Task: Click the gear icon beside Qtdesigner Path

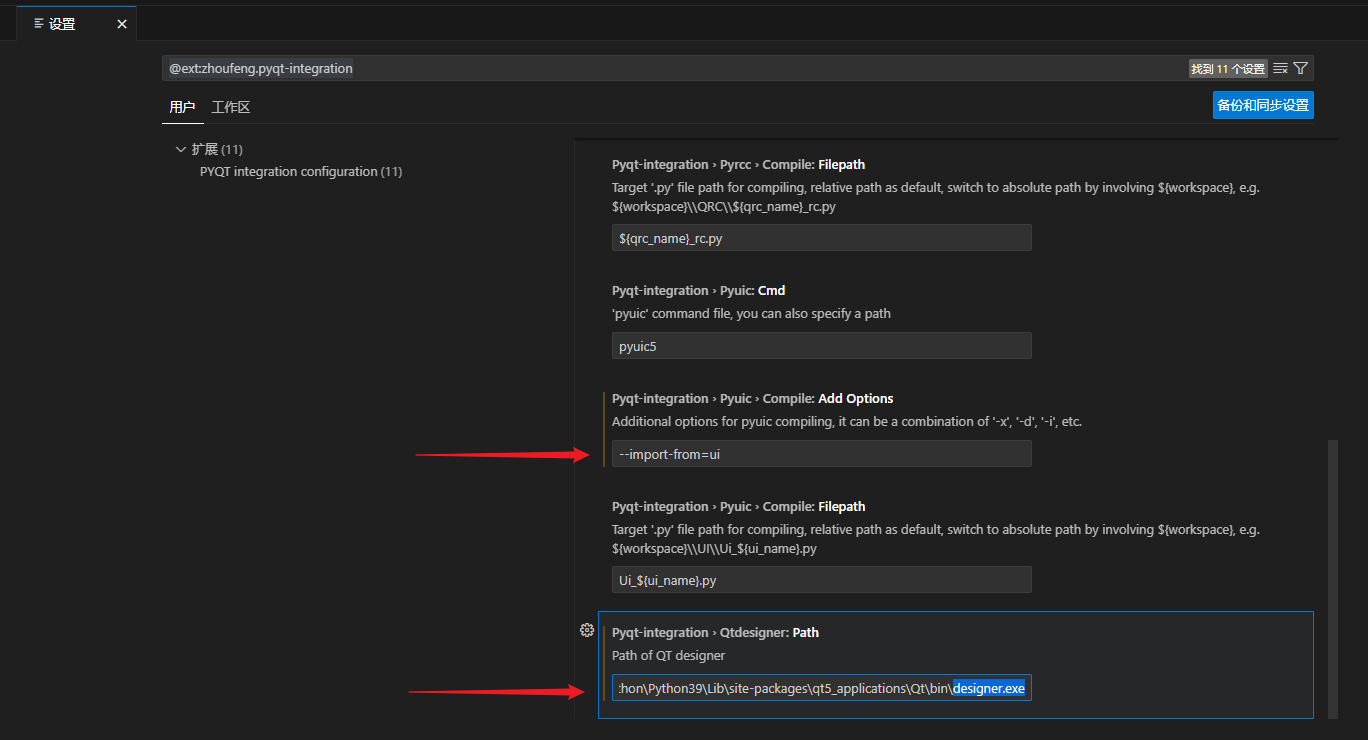Action: pos(587,630)
